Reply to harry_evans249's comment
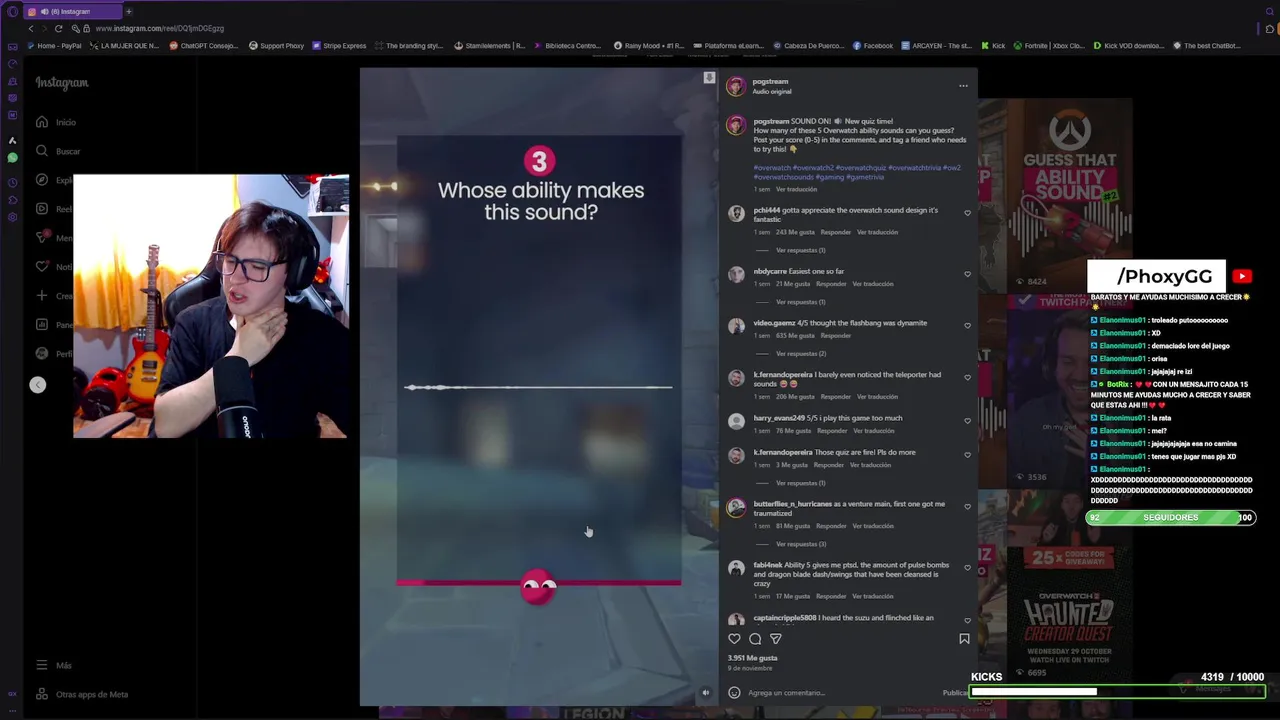Image resolution: width=1280 pixels, height=720 pixels. (832, 431)
